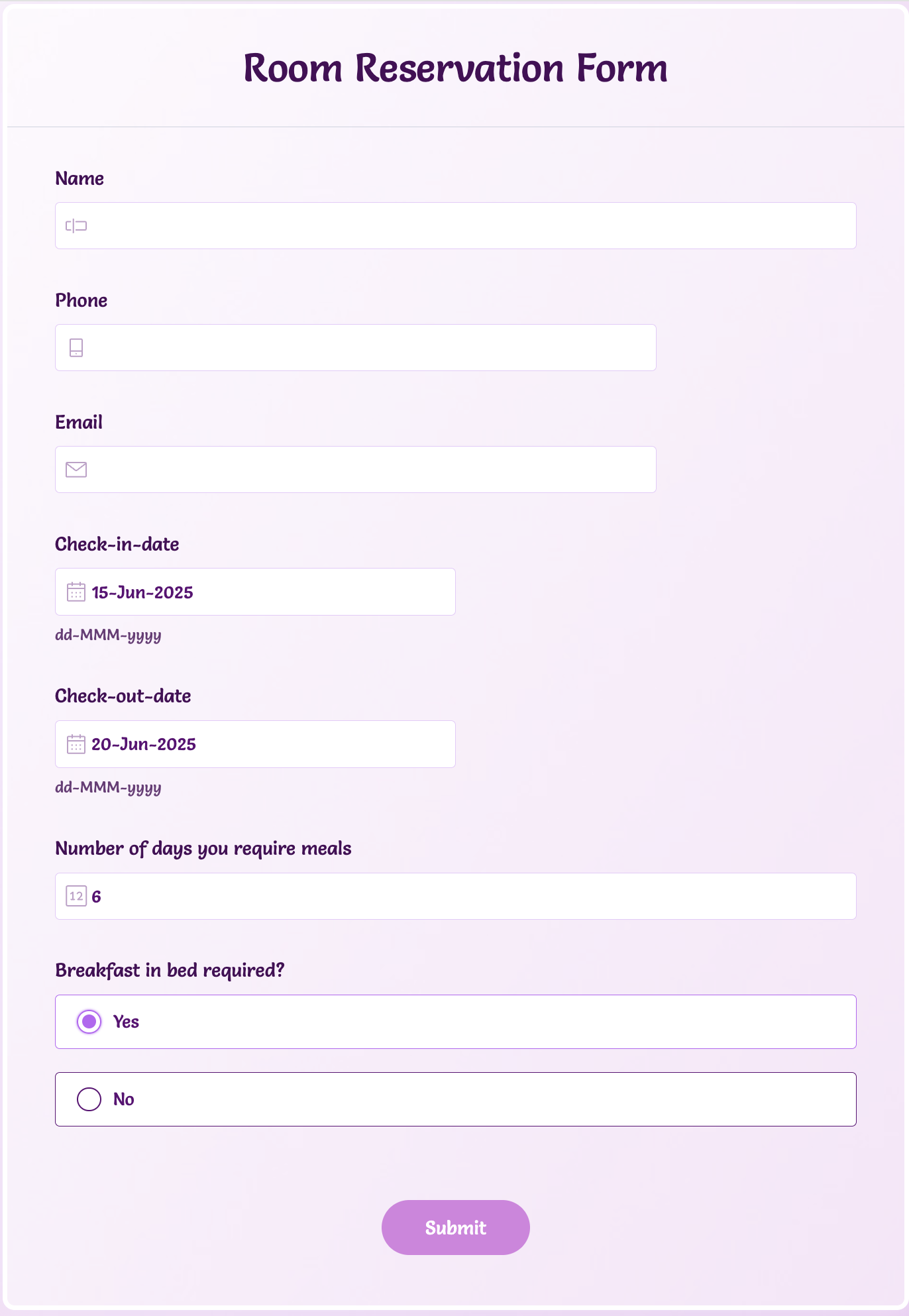The width and height of the screenshot is (909, 1316).
Task: Focus the Email input field
Action: pos(364,470)
